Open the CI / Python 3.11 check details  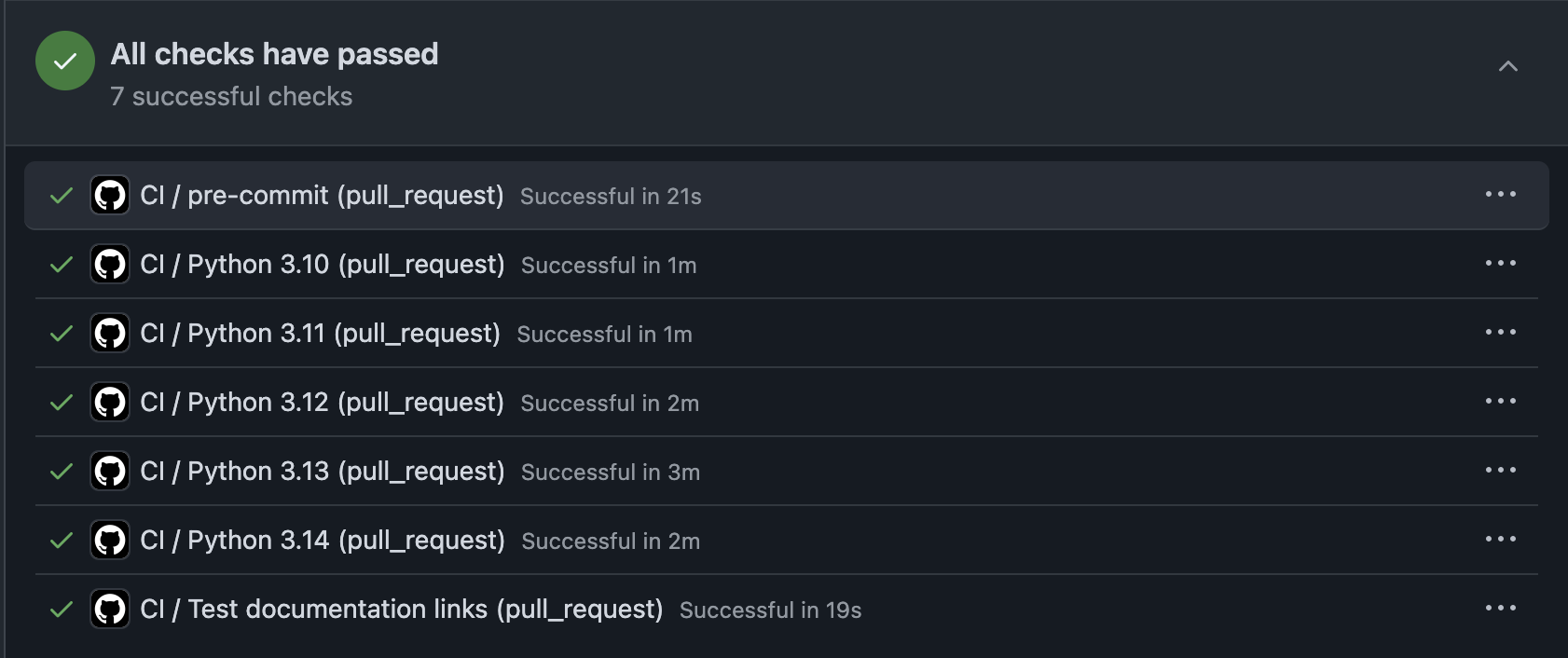[x=322, y=333]
